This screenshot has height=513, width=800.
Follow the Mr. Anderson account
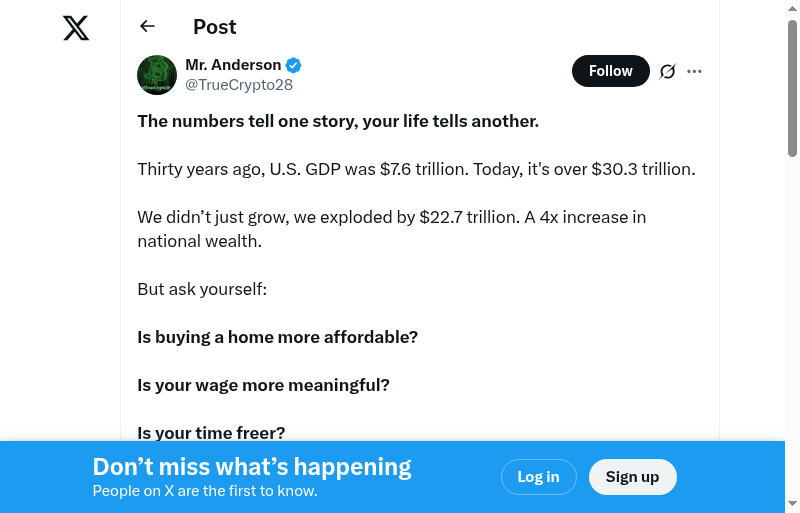(610, 71)
